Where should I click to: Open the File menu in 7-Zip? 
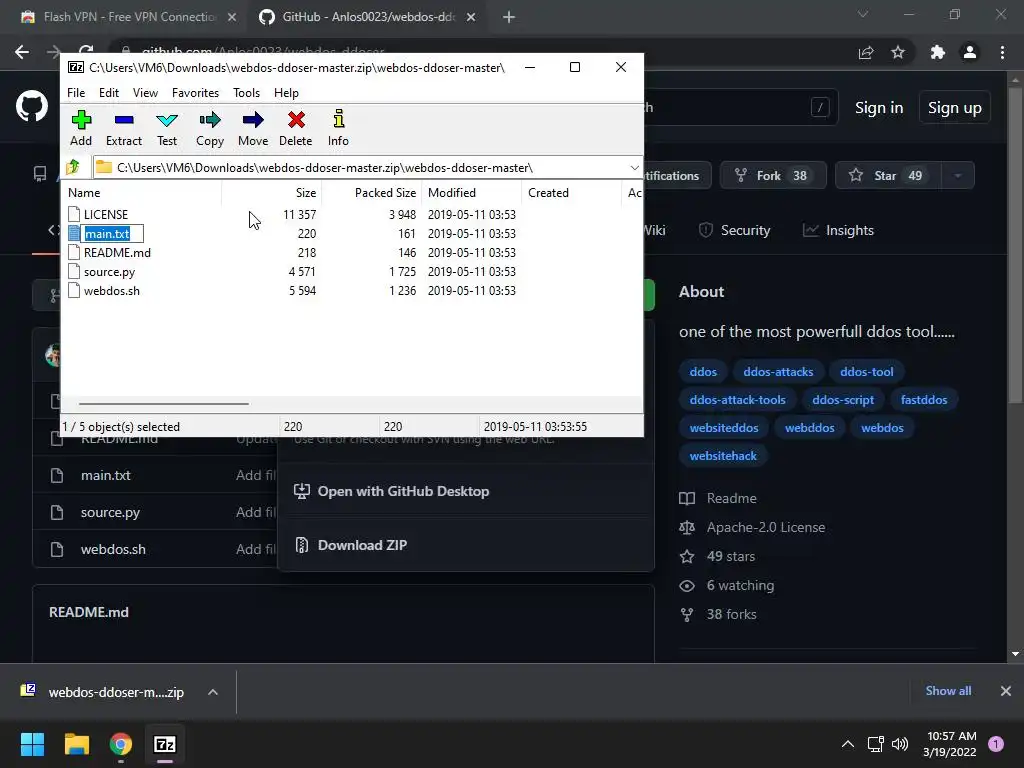(76, 93)
